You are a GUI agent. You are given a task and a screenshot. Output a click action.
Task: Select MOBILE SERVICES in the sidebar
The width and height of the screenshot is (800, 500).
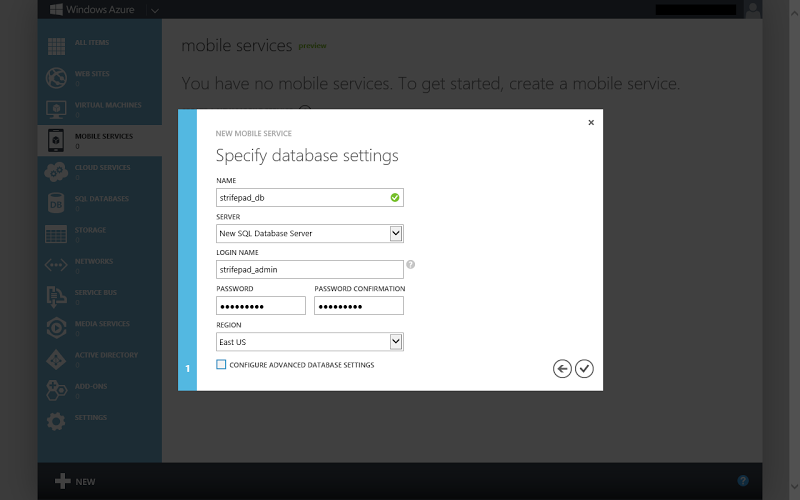coord(104,136)
